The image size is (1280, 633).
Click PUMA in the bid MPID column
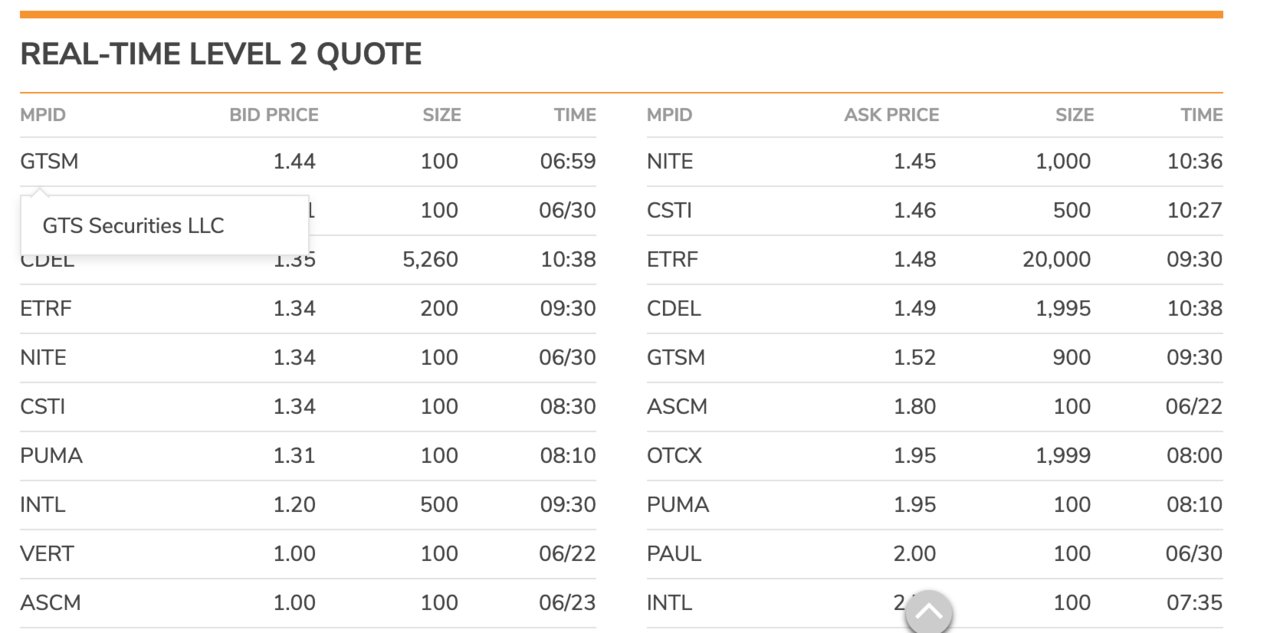(x=51, y=455)
